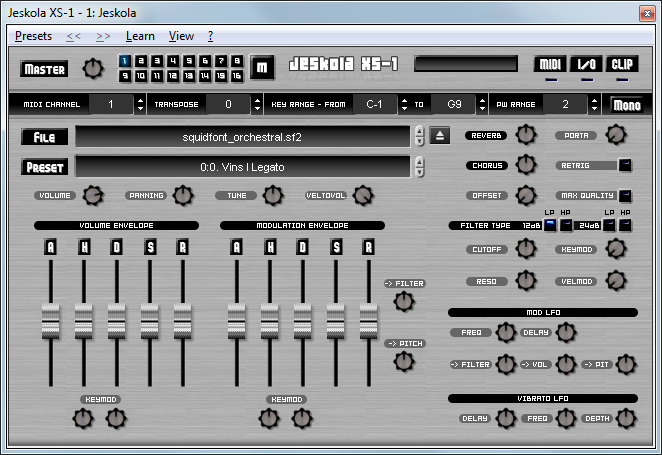Viewport: 662px width, 455px height.
Task: Step the Transpose value arrows
Action: coord(258,104)
